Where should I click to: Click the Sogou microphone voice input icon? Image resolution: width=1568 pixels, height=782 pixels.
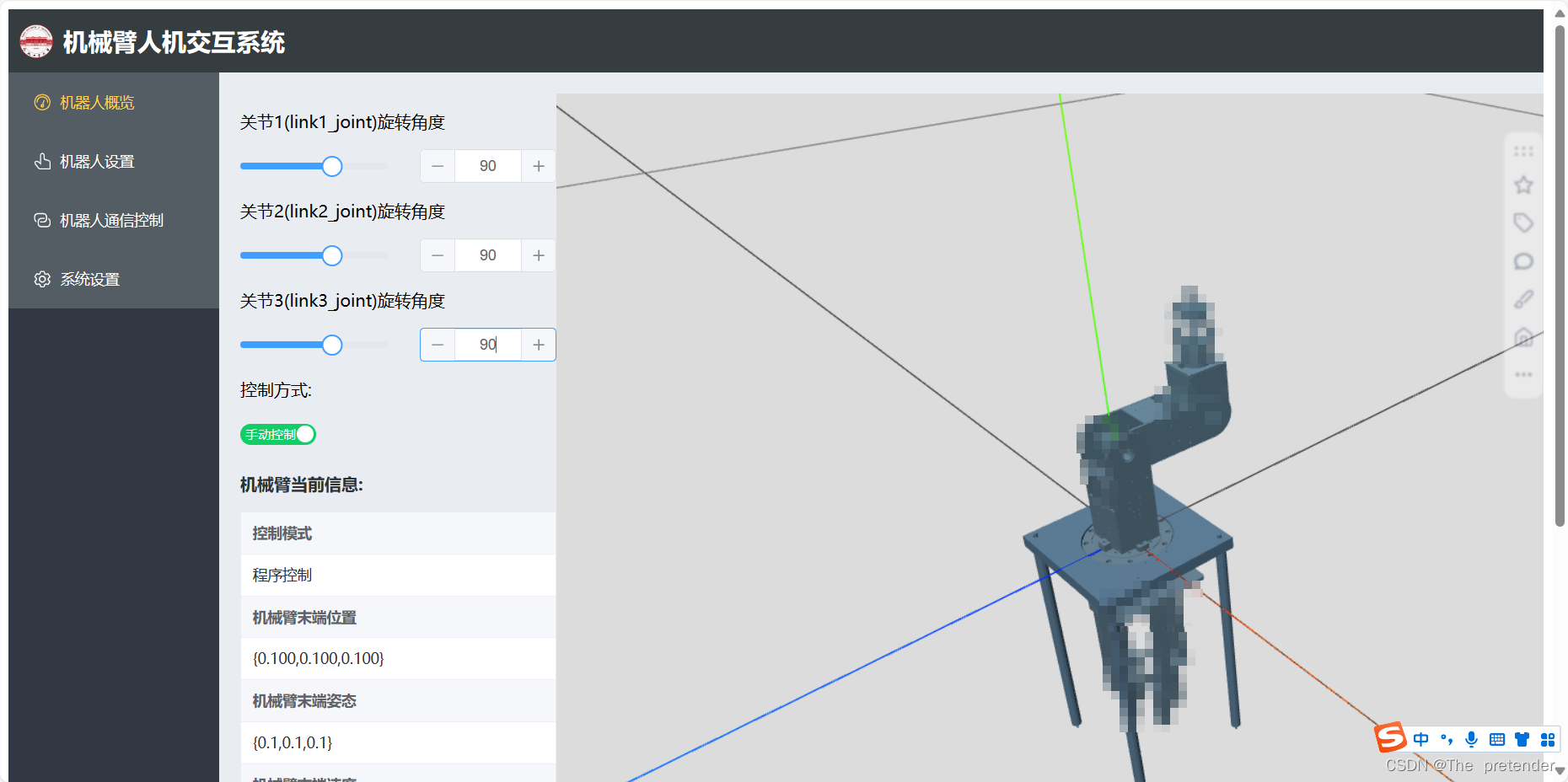click(1472, 739)
